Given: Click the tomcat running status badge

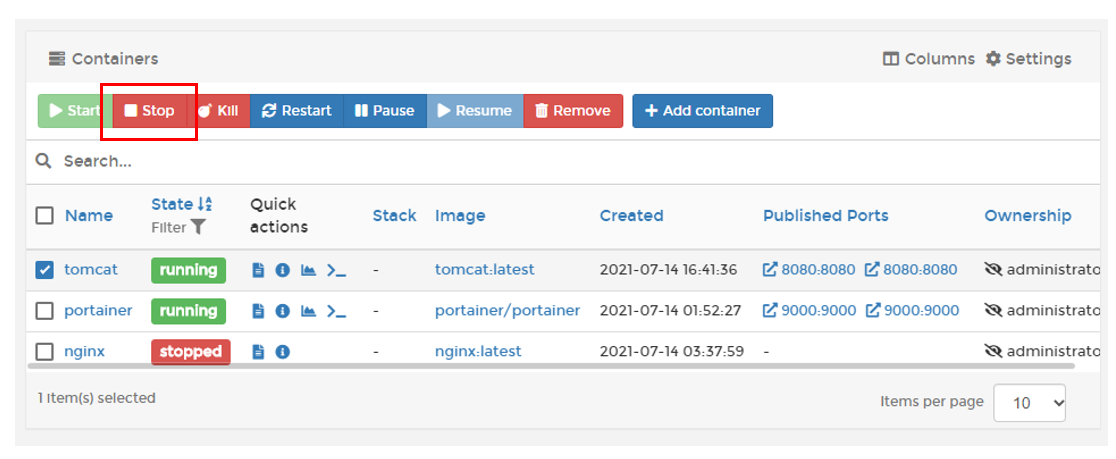Looking at the screenshot, I should click(x=189, y=270).
